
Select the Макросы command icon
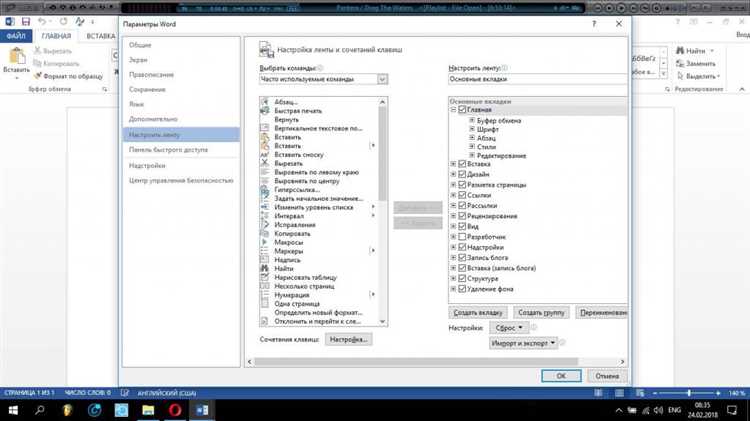(x=265, y=242)
